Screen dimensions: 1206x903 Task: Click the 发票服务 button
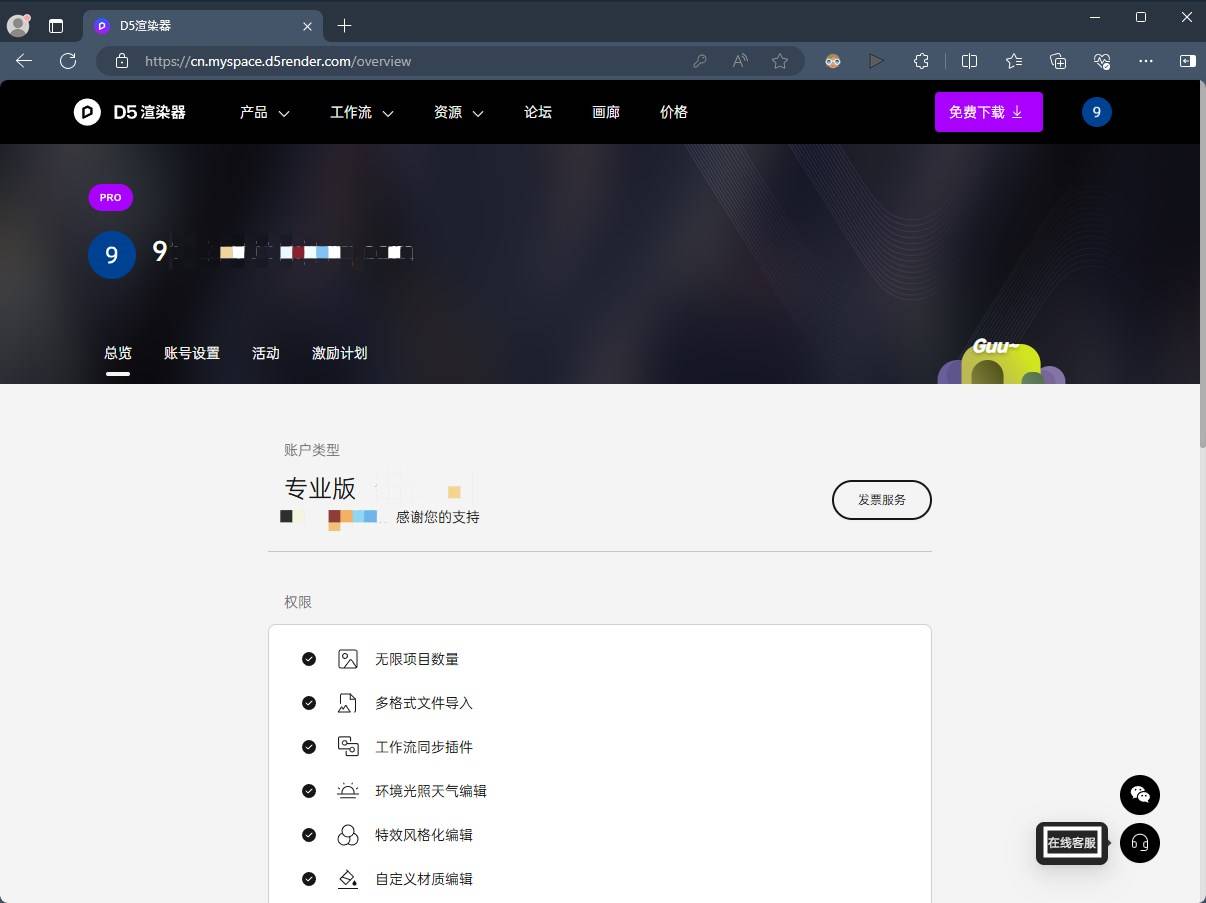click(882, 500)
